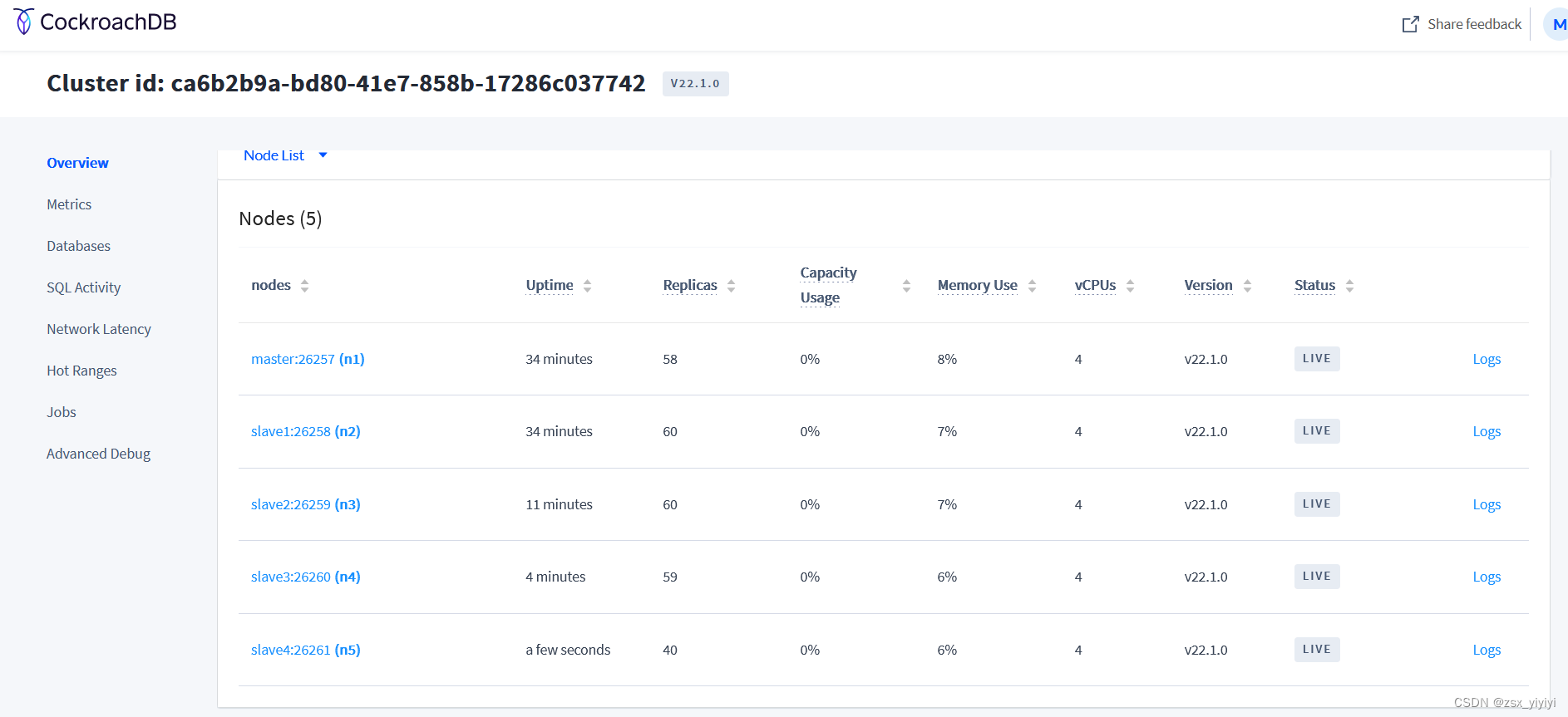Image resolution: width=1568 pixels, height=717 pixels.
Task: Click the Replicas column header
Action: [690, 285]
